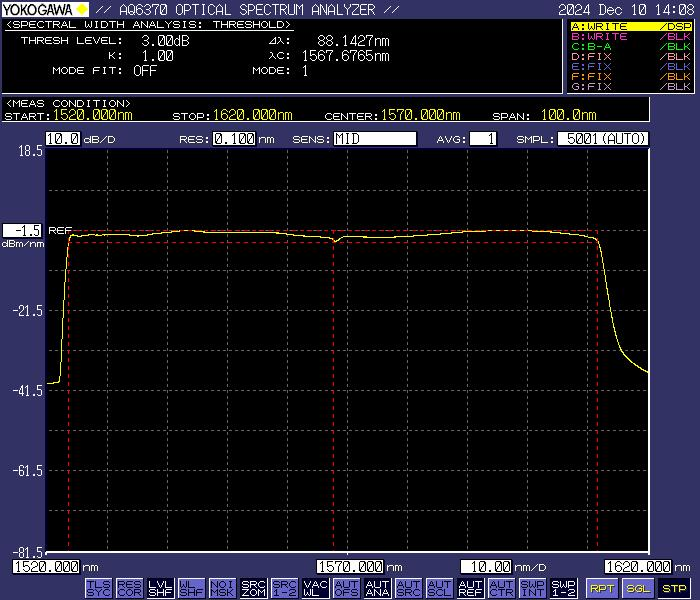Click the -81.5 bottom level axis label
This screenshot has width=700, height=600.
point(28,553)
